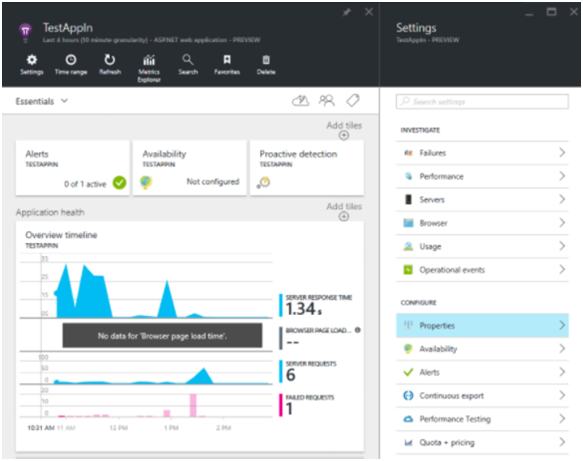Open Continuous export settings
Screen dimensions: 583x461
pos(482,396)
